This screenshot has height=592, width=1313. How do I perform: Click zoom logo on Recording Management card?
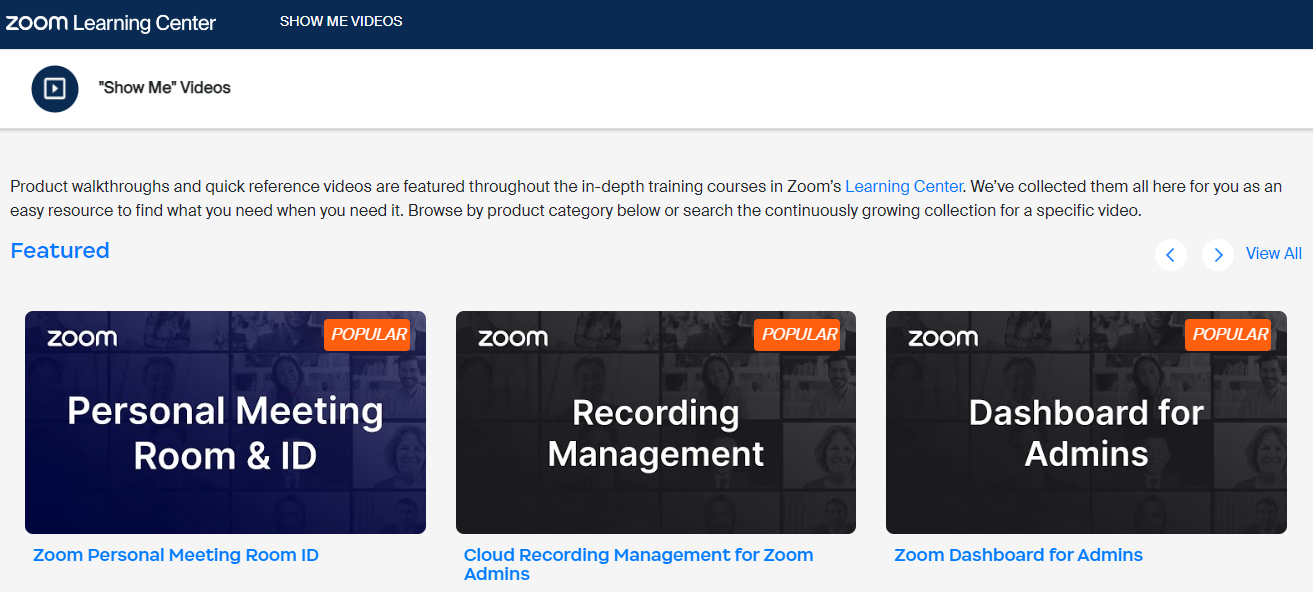pyautogui.click(x=513, y=338)
